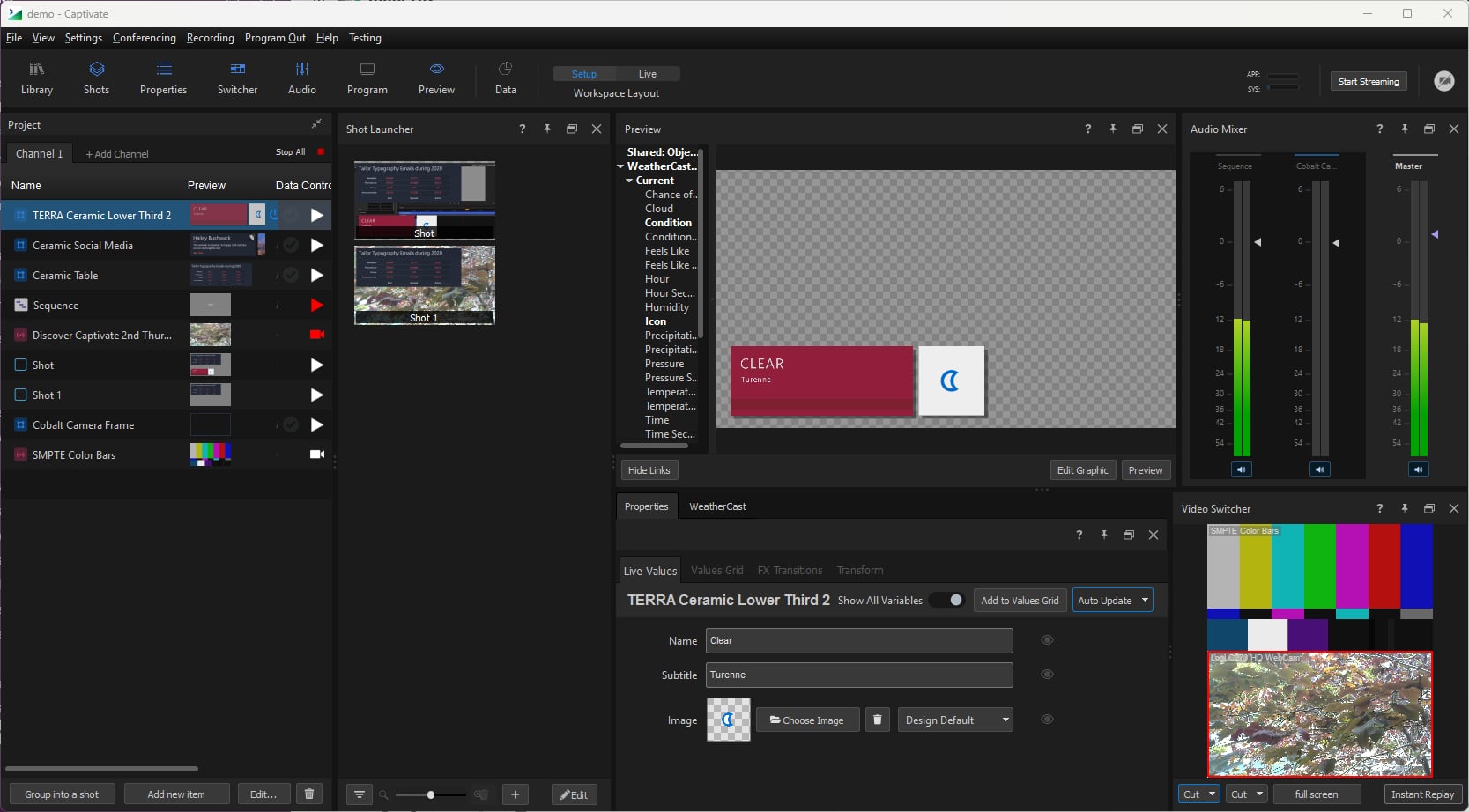The height and width of the screenshot is (812, 1469).
Task: Play the Ceramic Social Media item
Action: tap(316, 245)
